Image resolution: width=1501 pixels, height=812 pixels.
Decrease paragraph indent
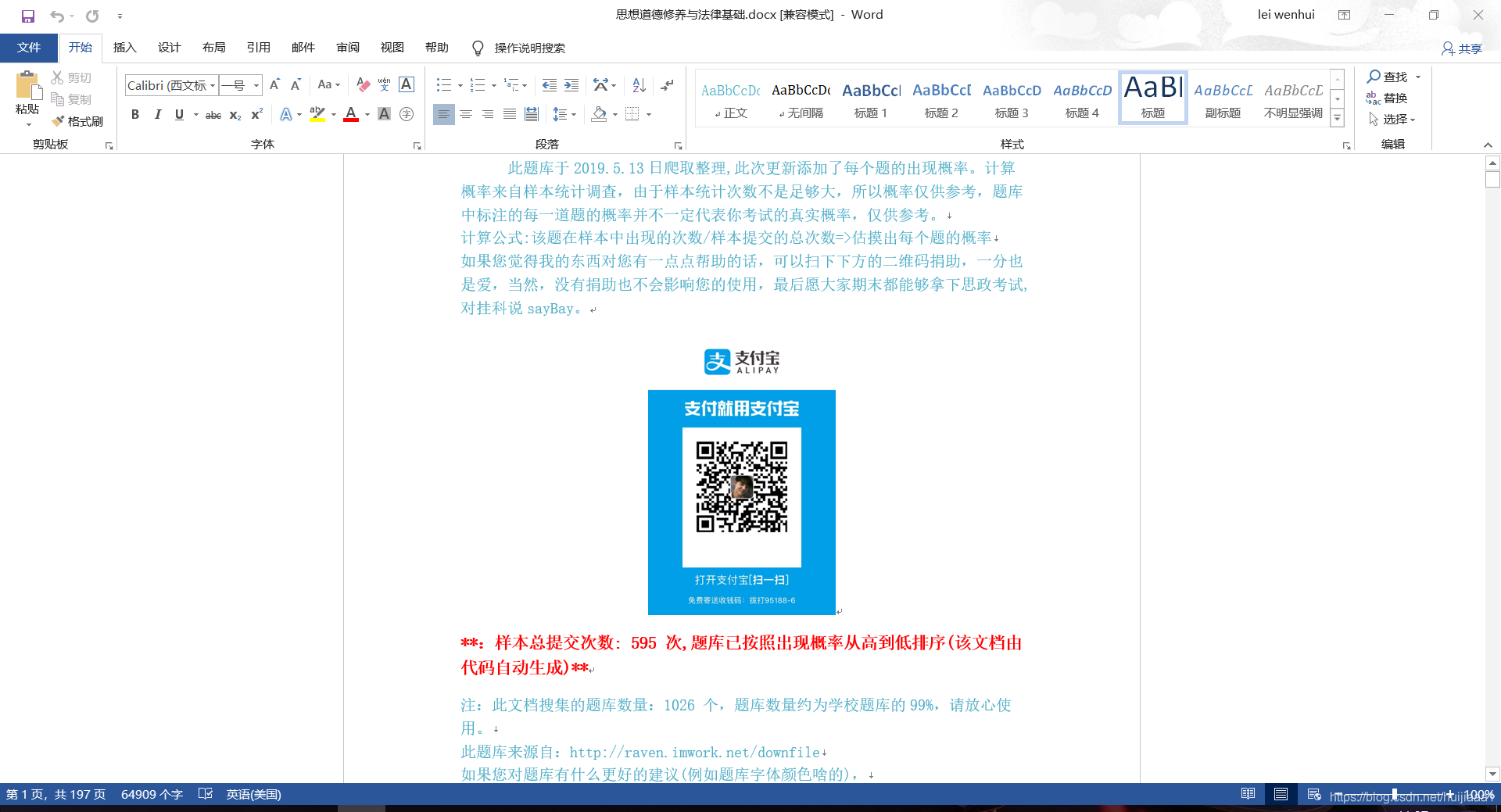click(x=550, y=85)
